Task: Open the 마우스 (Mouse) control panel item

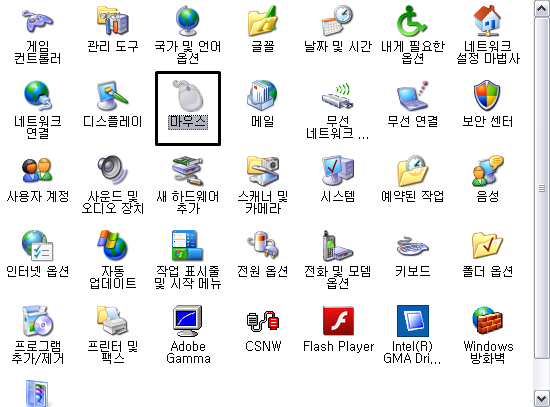Action: pyautogui.click(x=188, y=95)
